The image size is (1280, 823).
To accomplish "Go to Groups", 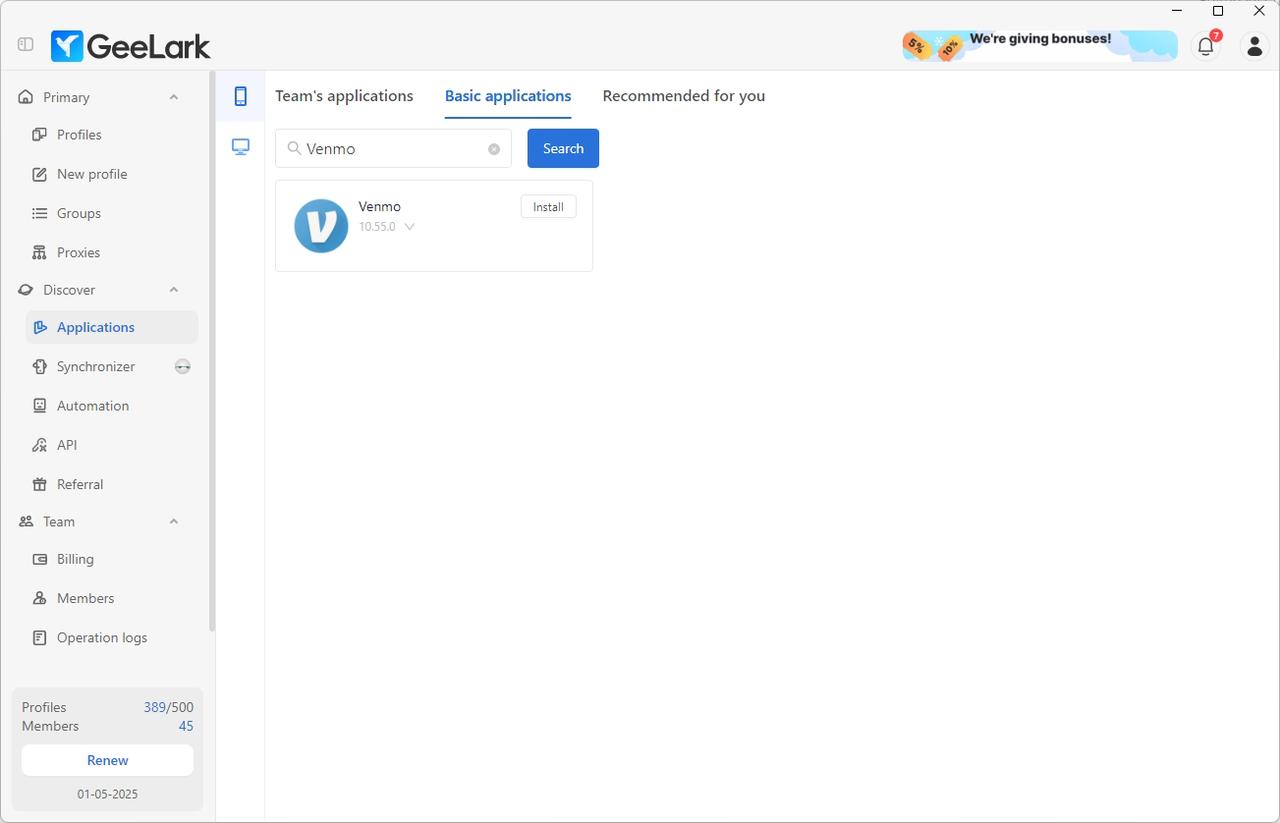I will 112,213.
